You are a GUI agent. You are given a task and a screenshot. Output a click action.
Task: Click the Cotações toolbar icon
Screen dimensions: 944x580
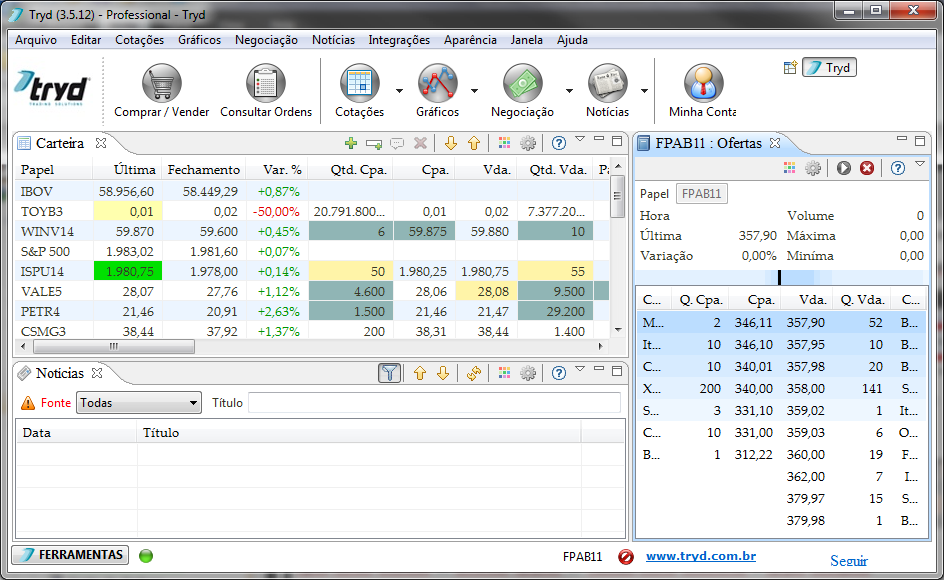(359, 83)
